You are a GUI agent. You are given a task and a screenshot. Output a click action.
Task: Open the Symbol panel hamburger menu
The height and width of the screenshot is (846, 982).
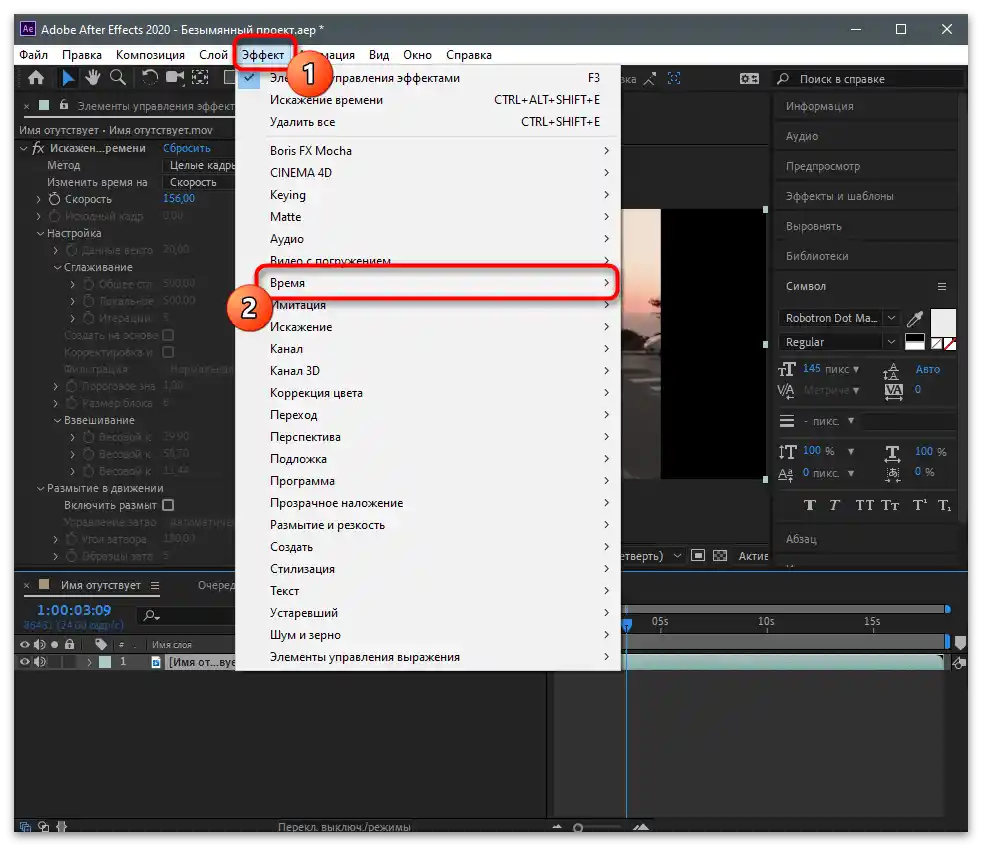click(x=941, y=286)
